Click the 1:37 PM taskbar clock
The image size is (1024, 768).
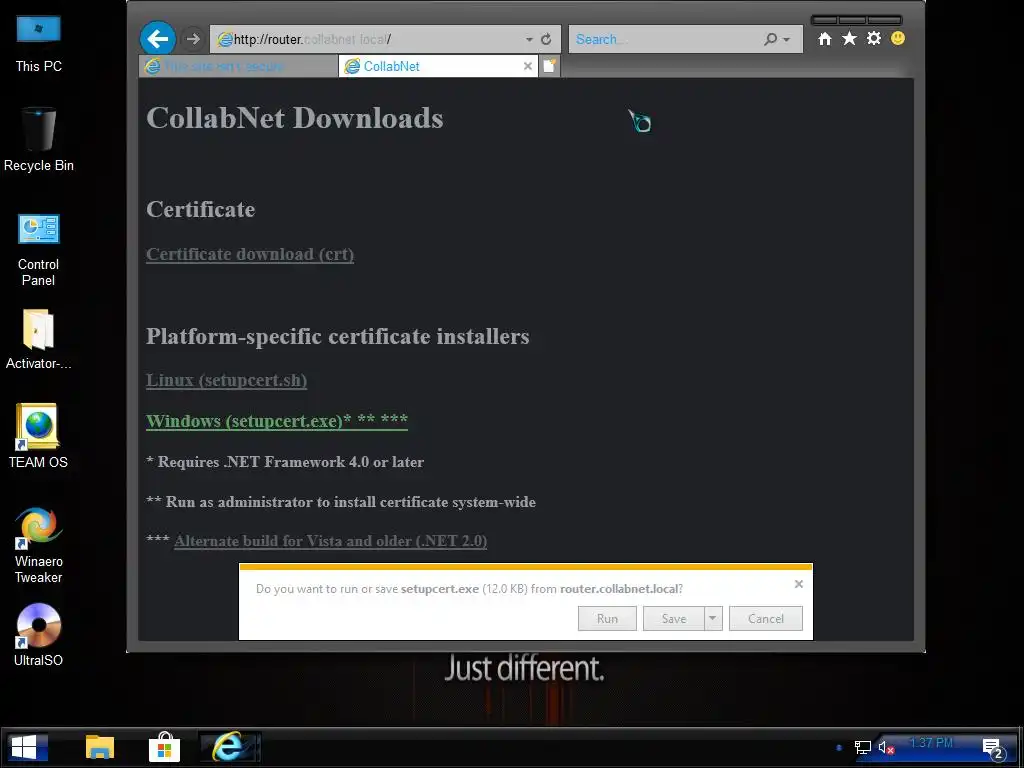[931, 743]
